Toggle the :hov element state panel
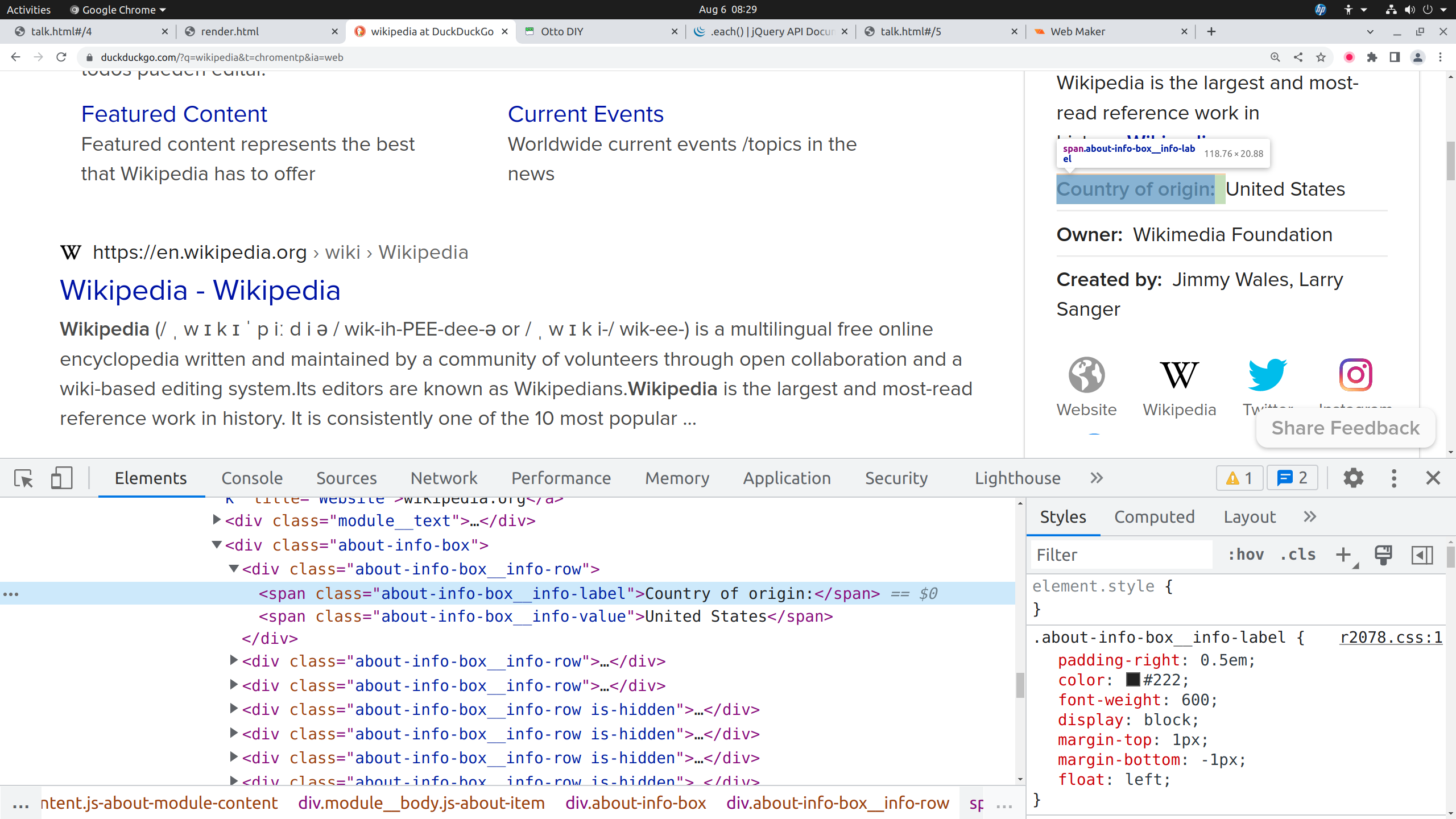The image size is (1456, 819). (1246, 555)
